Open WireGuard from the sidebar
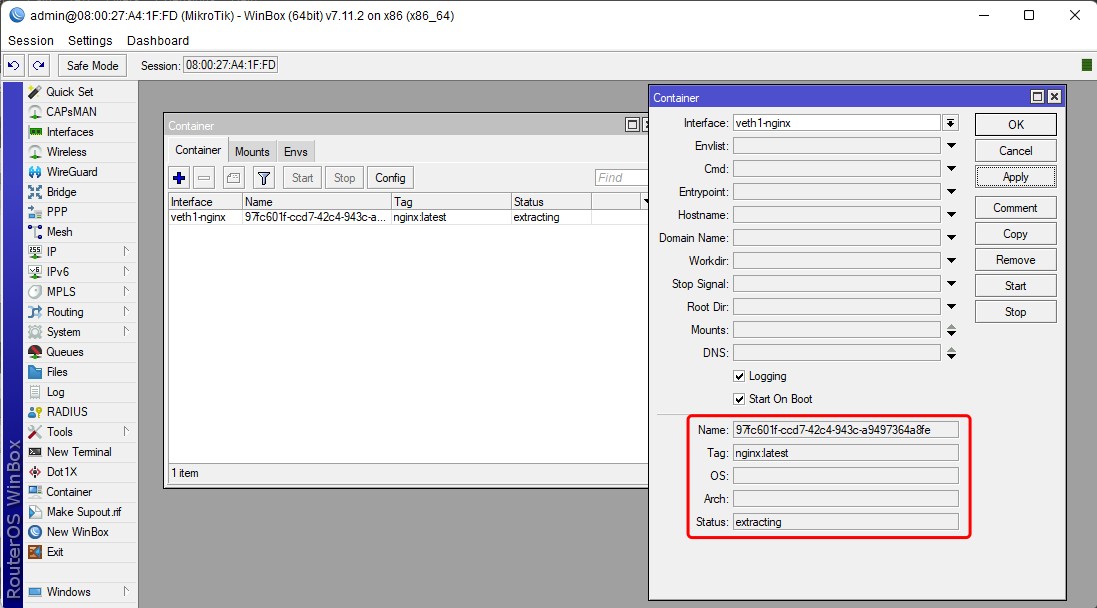 coord(71,172)
